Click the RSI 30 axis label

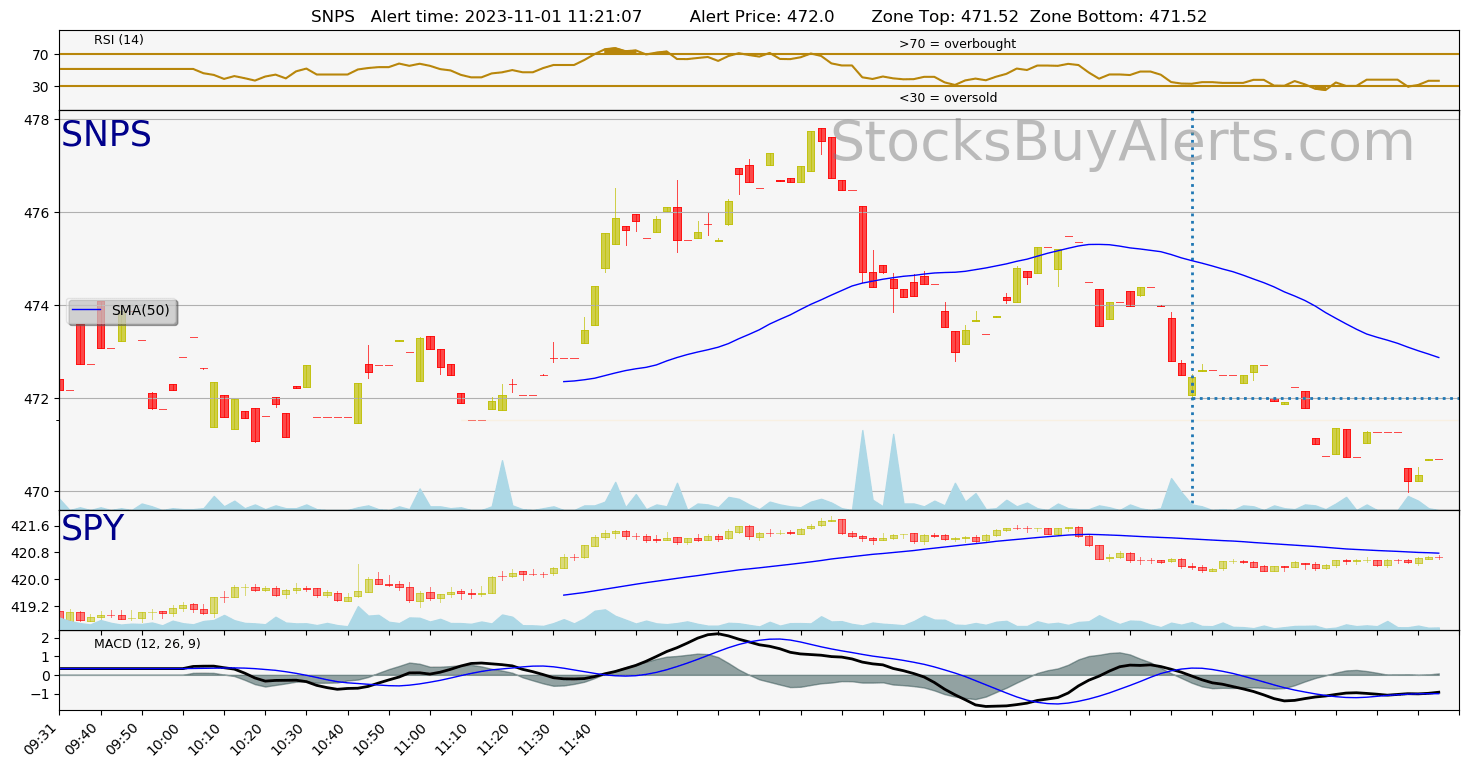41,87
